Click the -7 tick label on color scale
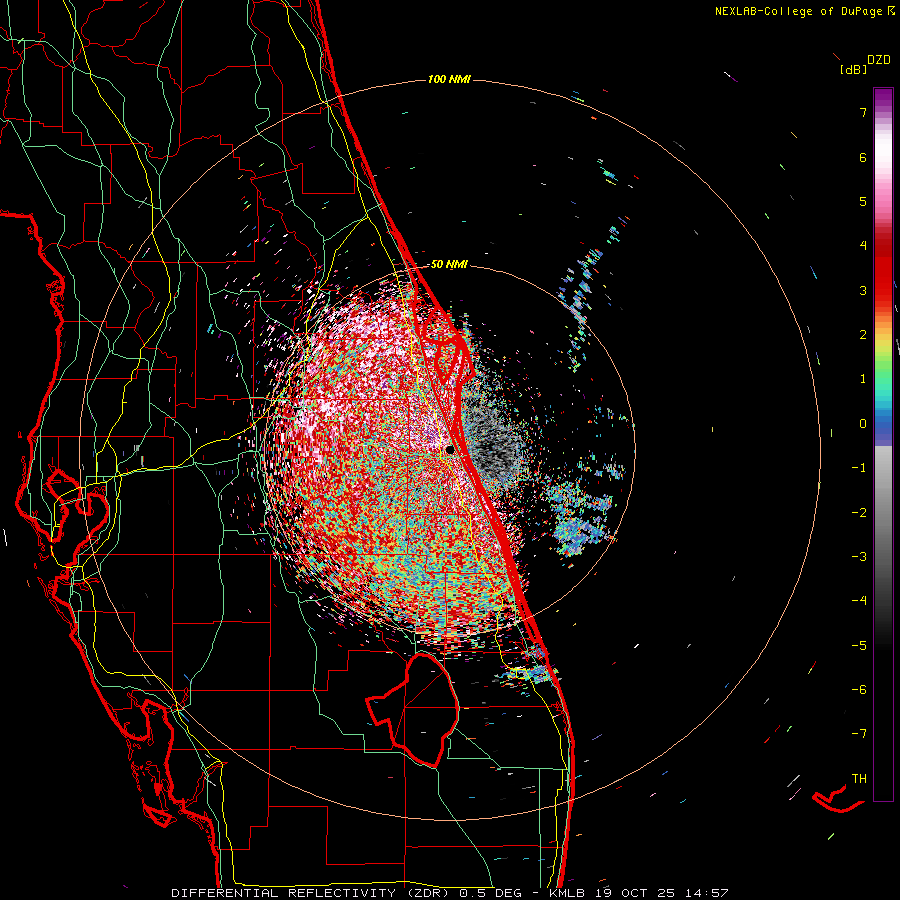This screenshot has width=900, height=900. (859, 734)
